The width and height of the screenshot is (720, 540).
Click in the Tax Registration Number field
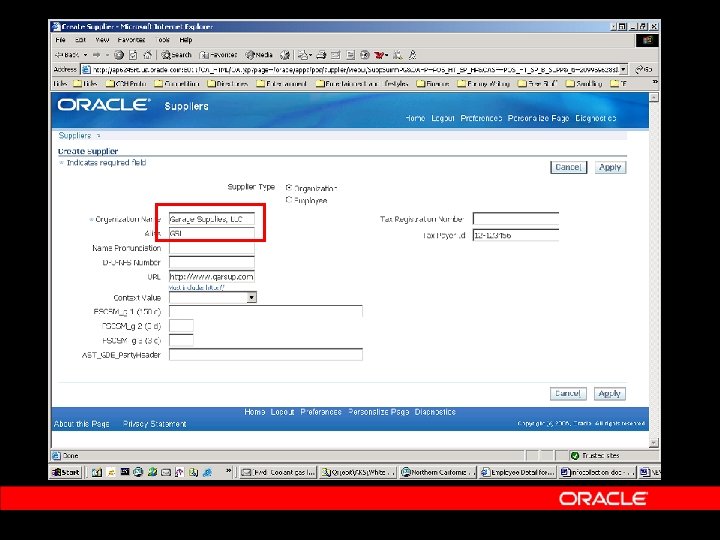516,219
